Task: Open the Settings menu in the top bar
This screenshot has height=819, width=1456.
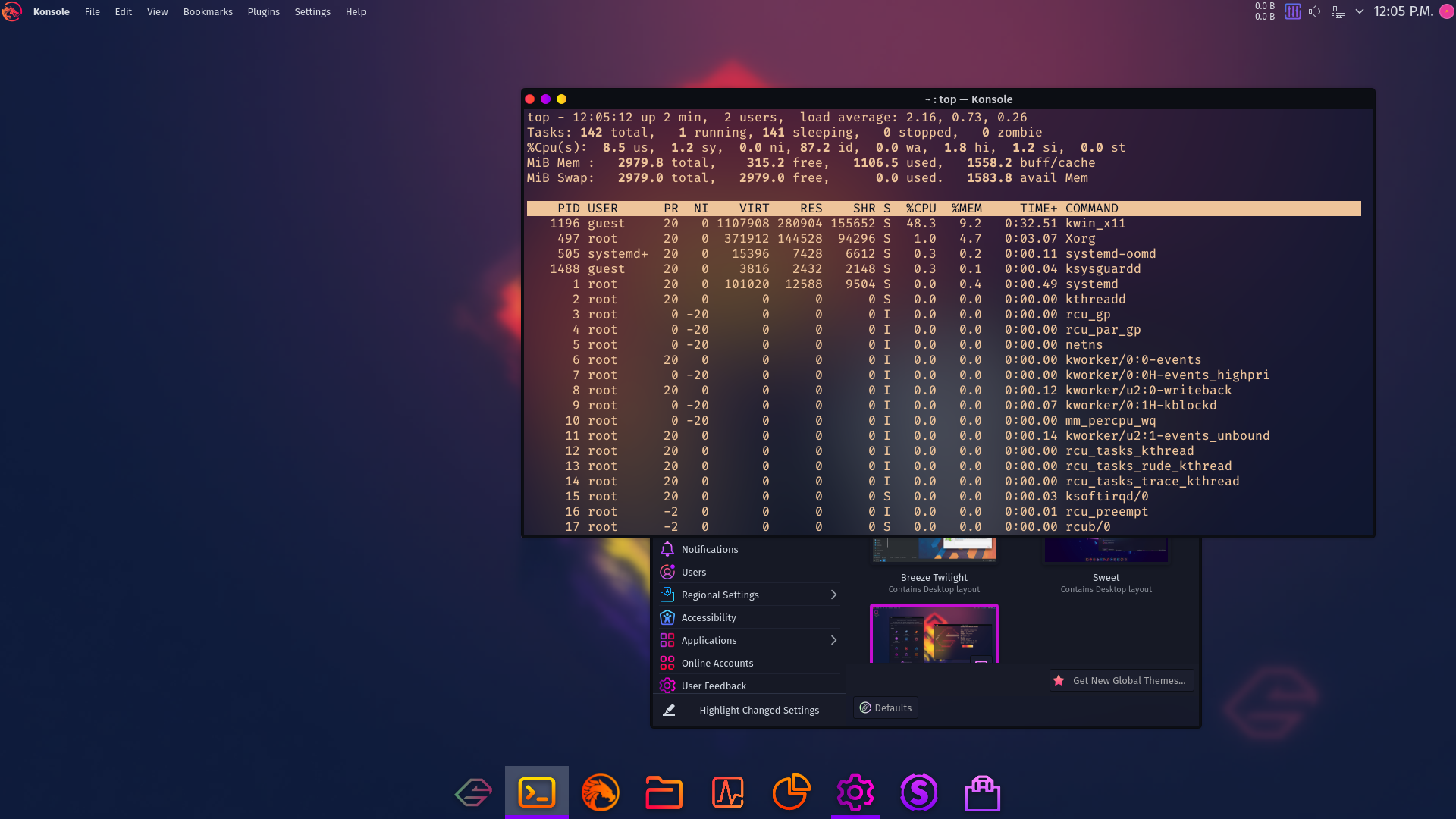Action: click(312, 11)
